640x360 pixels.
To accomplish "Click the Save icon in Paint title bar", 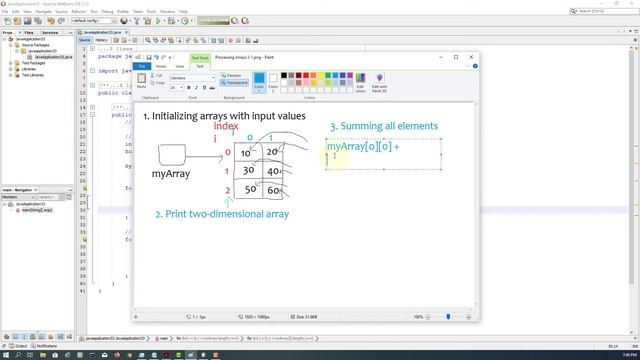I will pyautogui.click(x=149, y=57).
